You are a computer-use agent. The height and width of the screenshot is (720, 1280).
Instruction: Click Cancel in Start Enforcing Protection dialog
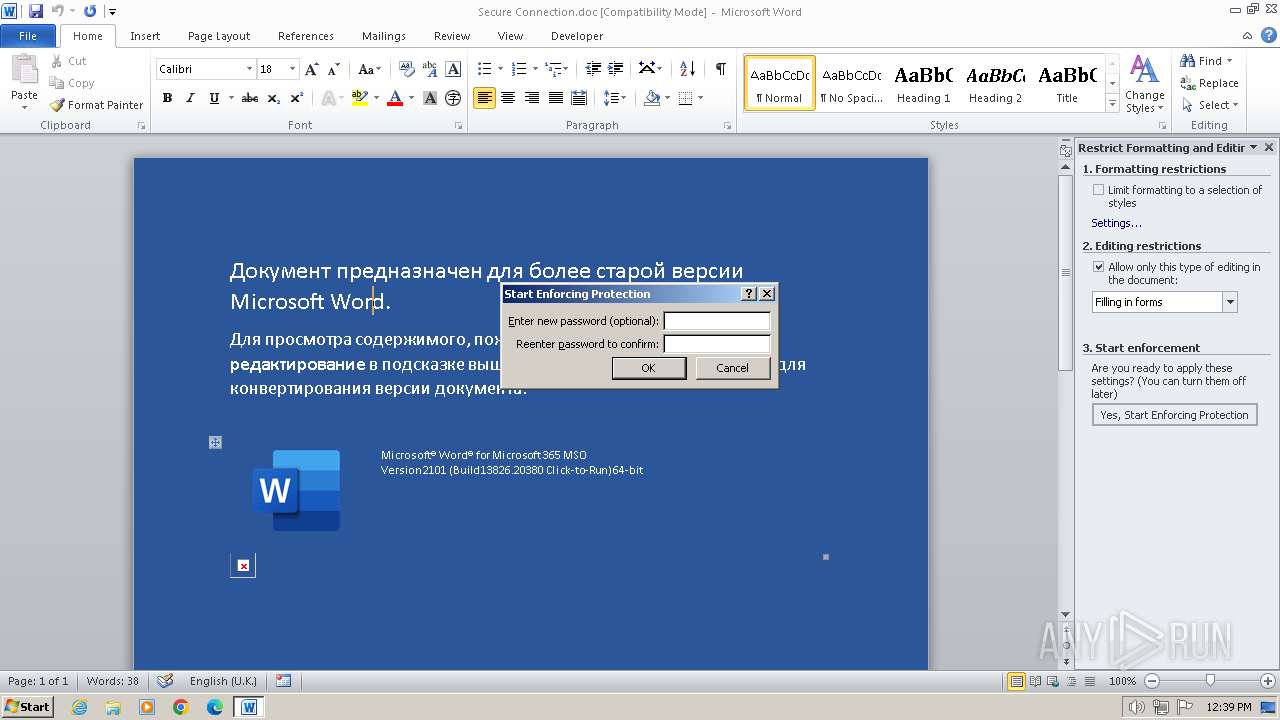pyautogui.click(x=732, y=368)
